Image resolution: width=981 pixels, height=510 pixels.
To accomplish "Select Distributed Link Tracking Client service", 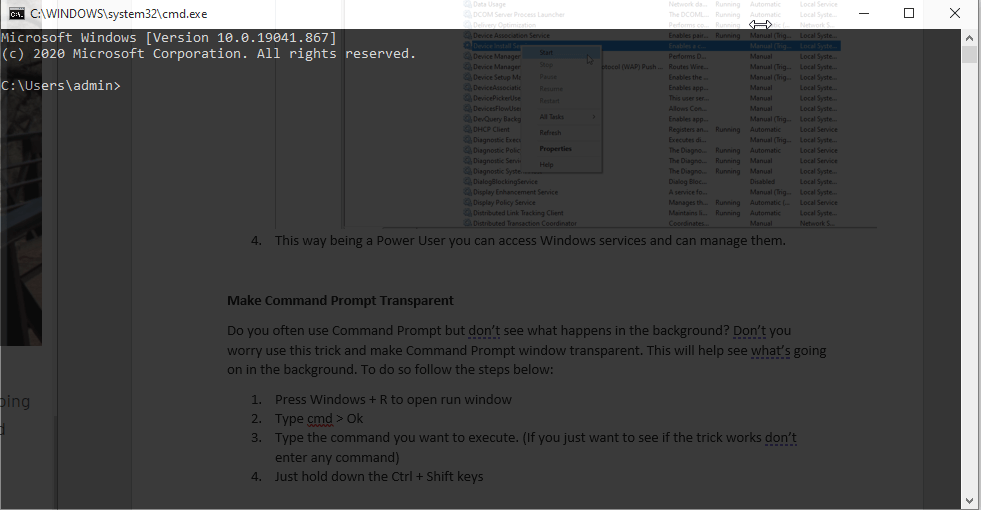I will point(520,213).
